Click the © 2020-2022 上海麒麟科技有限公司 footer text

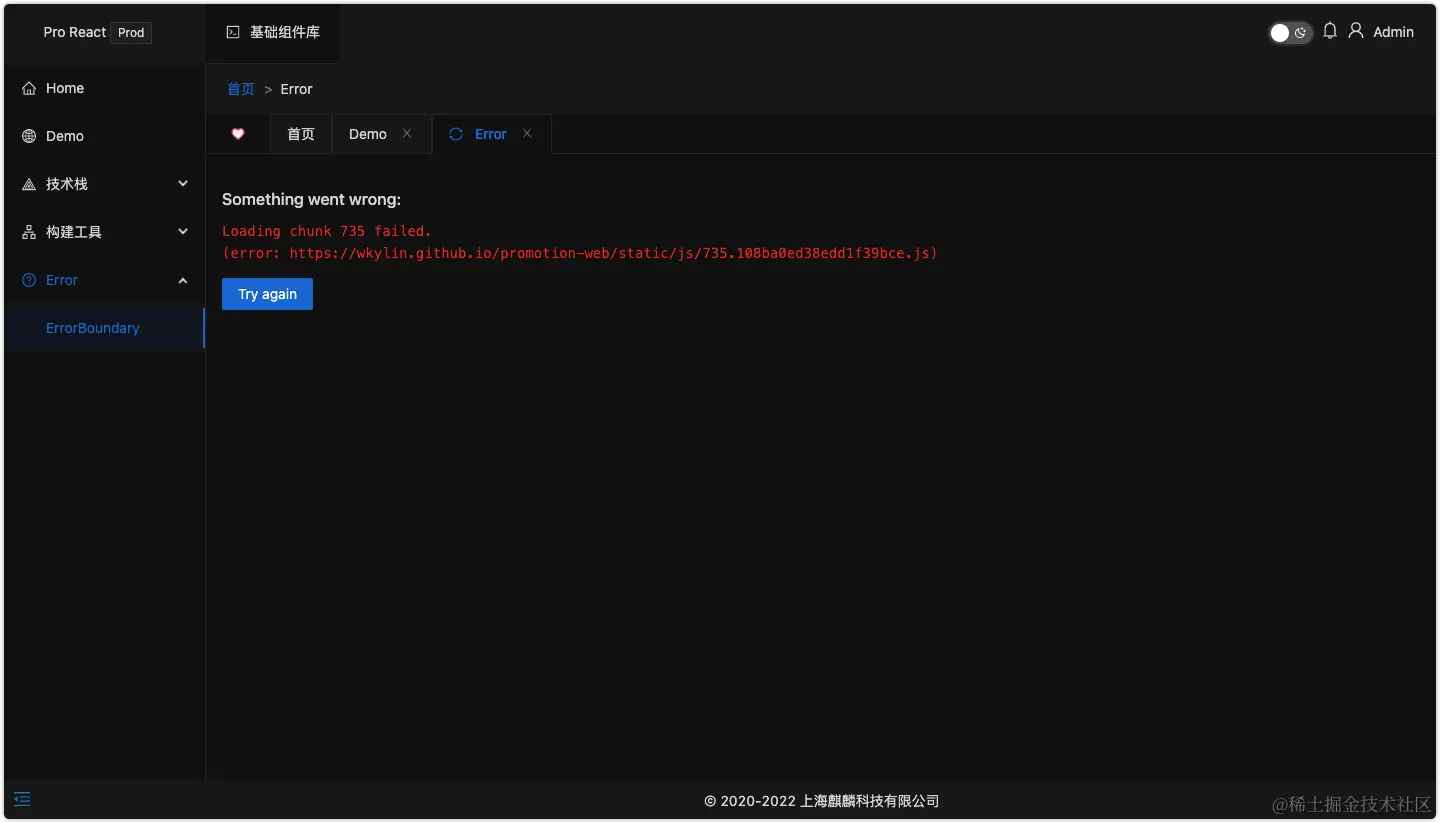click(x=822, y=801)
